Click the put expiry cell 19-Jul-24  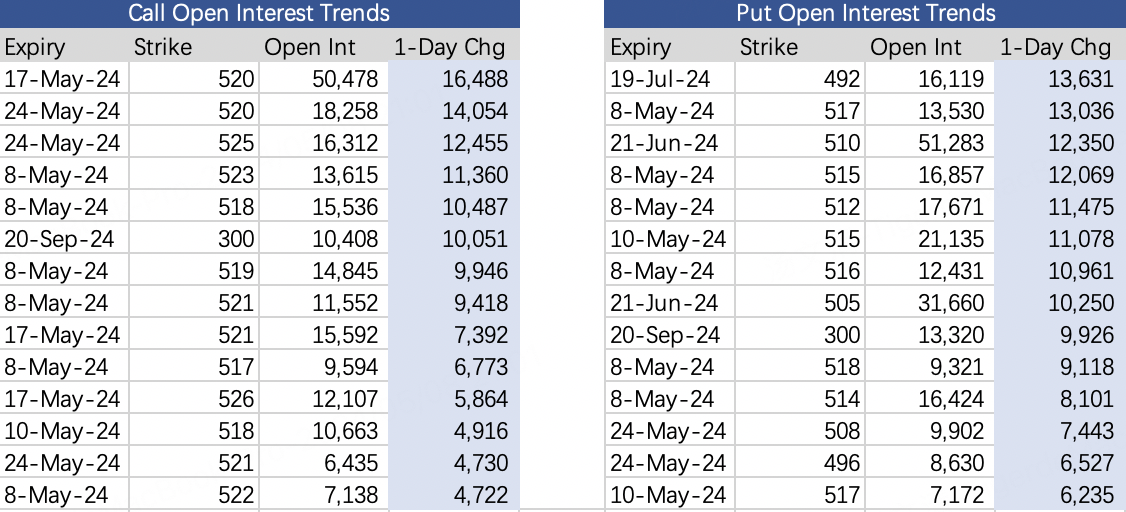[x=670, y=78]
